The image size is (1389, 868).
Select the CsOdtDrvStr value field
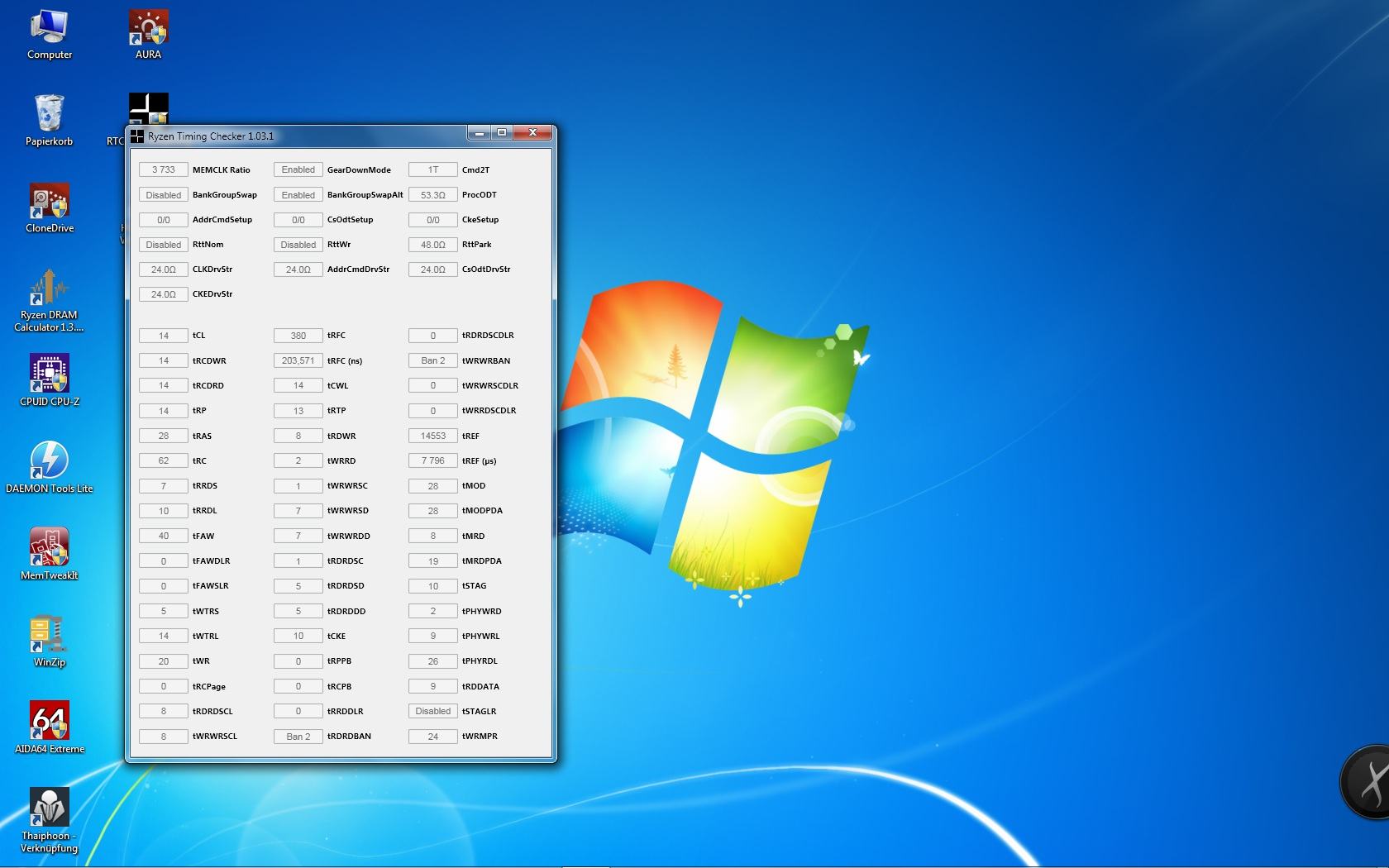[433, 269]
